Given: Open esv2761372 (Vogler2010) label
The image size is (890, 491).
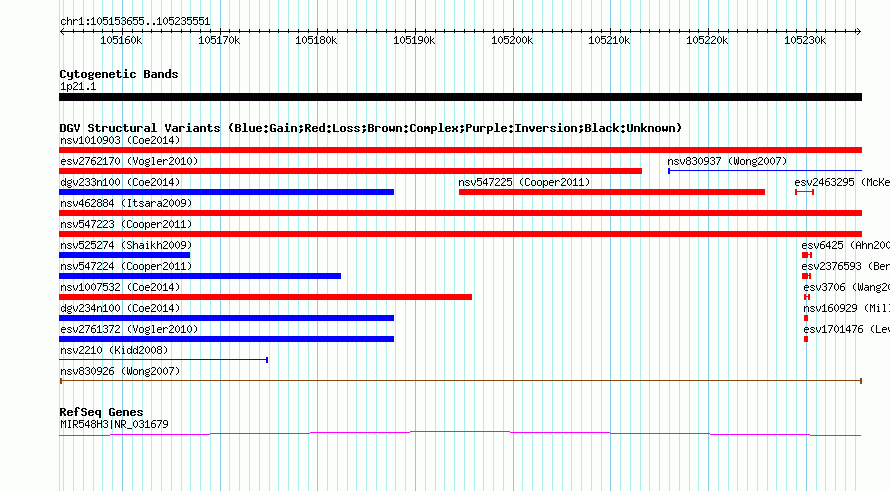Looking at the screenshot, I should [129, 329].
